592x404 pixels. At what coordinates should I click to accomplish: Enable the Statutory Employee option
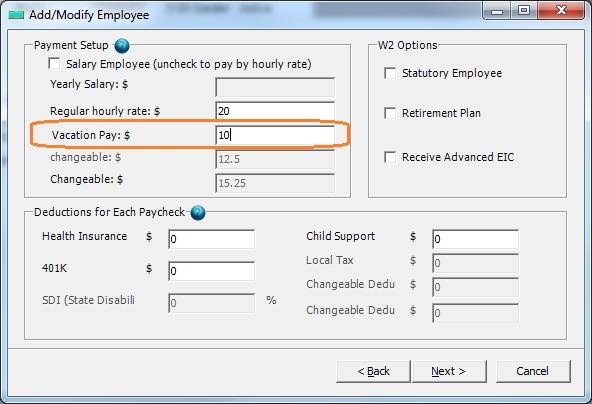point(390,73)
